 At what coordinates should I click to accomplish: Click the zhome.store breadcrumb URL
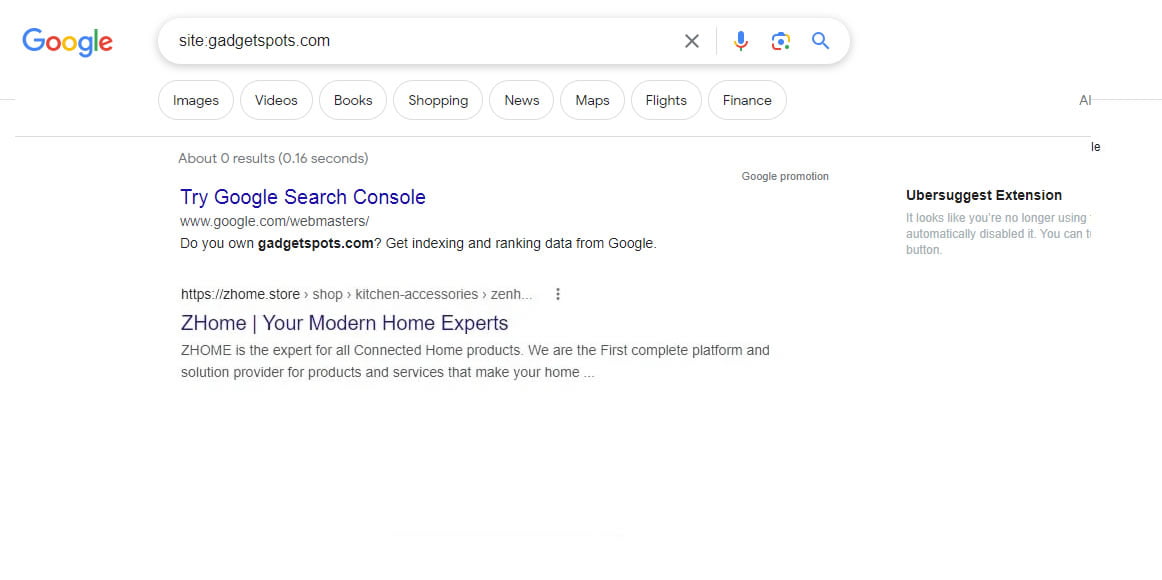(x=356, y=294)
